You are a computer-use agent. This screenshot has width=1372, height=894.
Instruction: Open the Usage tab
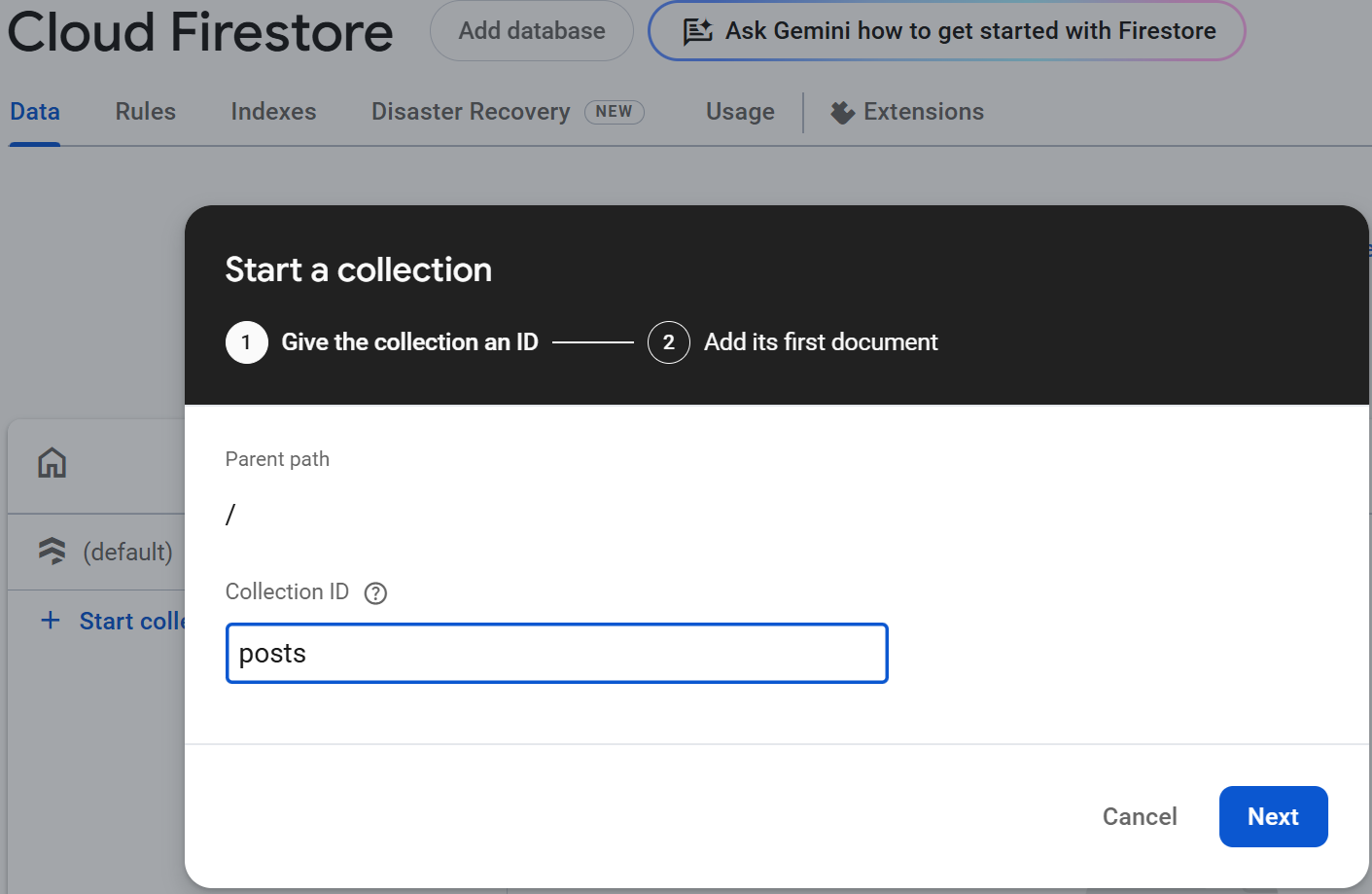coord(740,112)
